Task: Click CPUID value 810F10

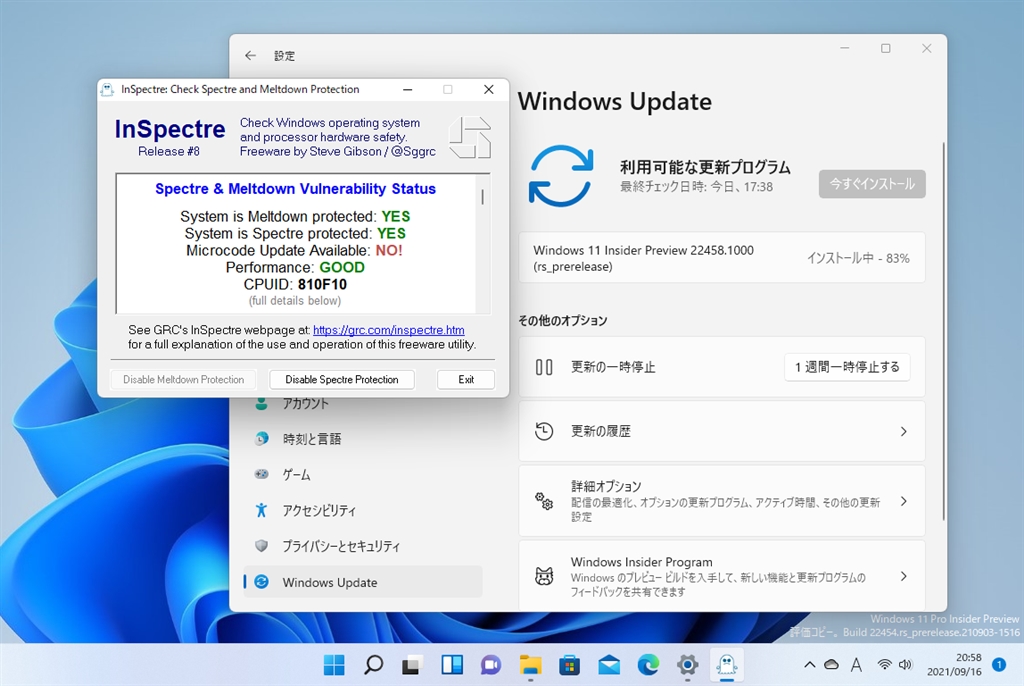Action: click(322, 284)
